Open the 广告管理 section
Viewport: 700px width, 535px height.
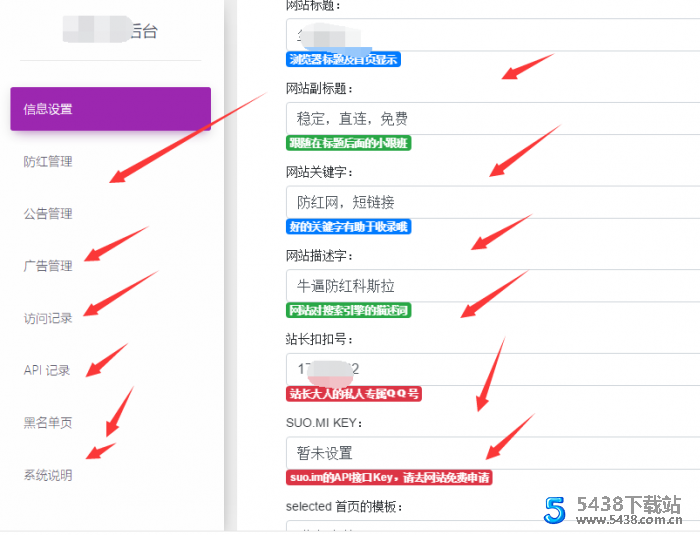[x=48, y=266]
